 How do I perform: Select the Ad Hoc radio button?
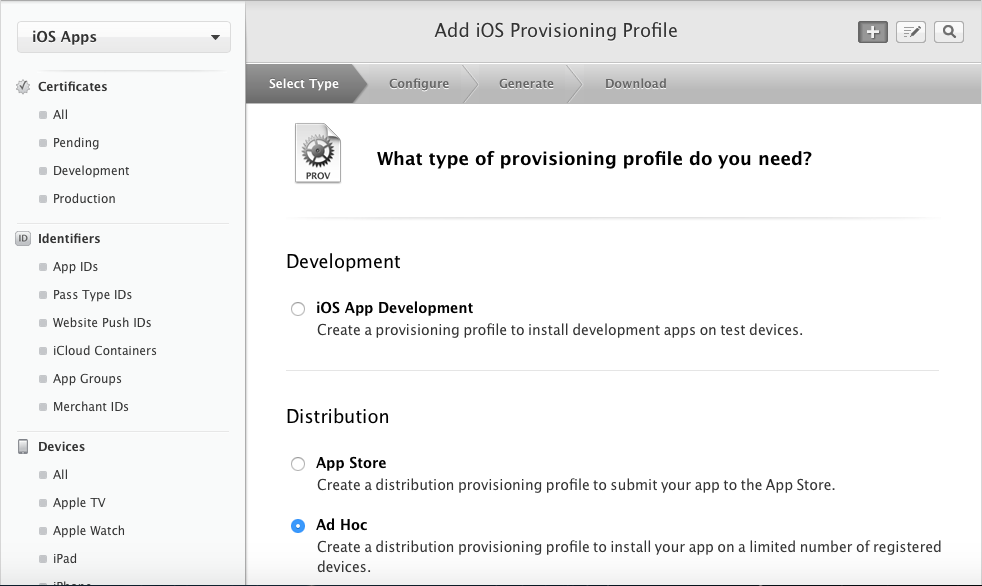pyautogui.click(x=298, y=526)
